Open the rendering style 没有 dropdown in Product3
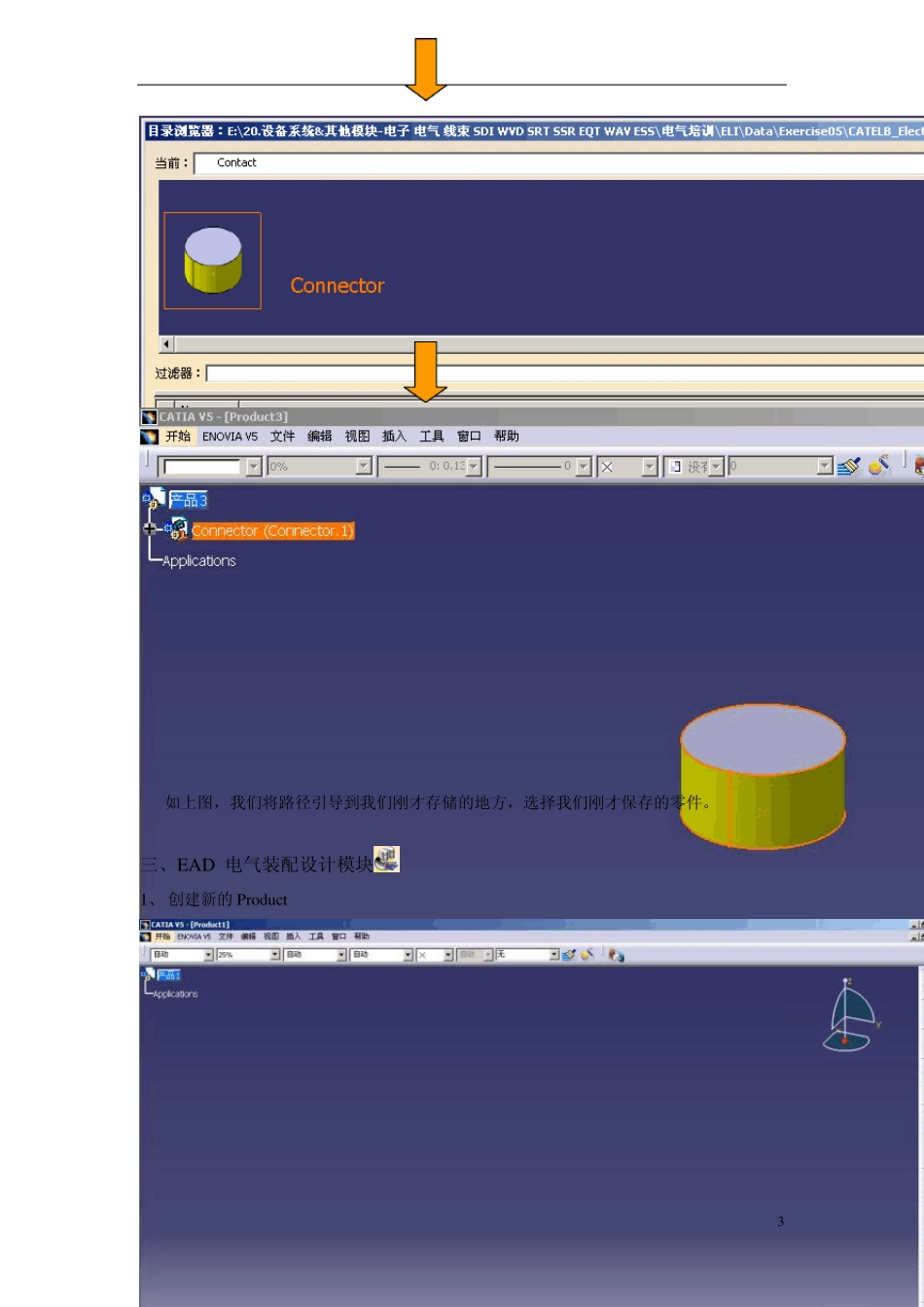 click(716, 467)
